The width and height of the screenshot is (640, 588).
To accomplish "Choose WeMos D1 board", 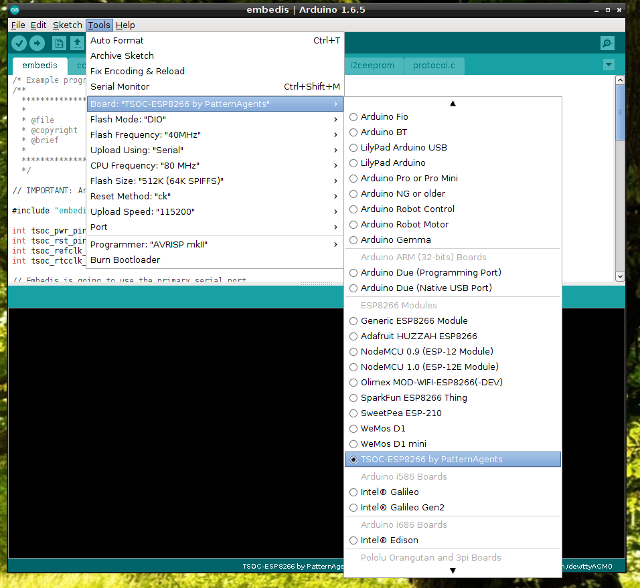I will point(453,429).
